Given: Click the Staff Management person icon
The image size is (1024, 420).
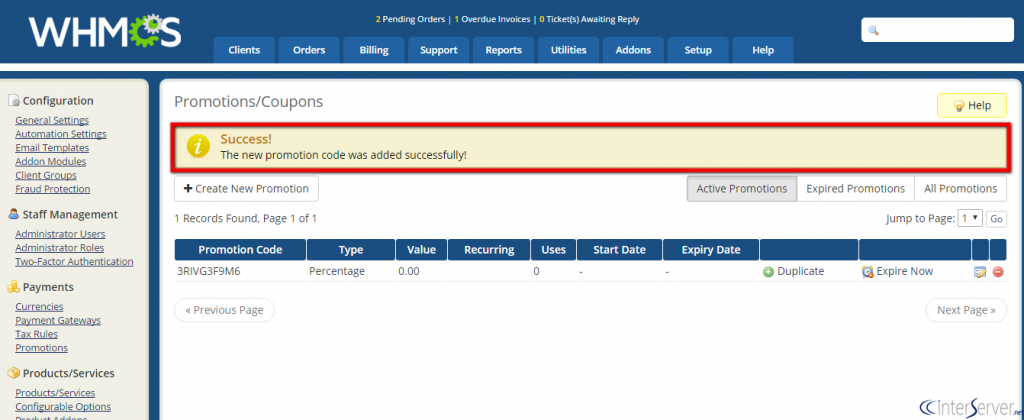Looking at the screenshot, I should click(14, 214).
